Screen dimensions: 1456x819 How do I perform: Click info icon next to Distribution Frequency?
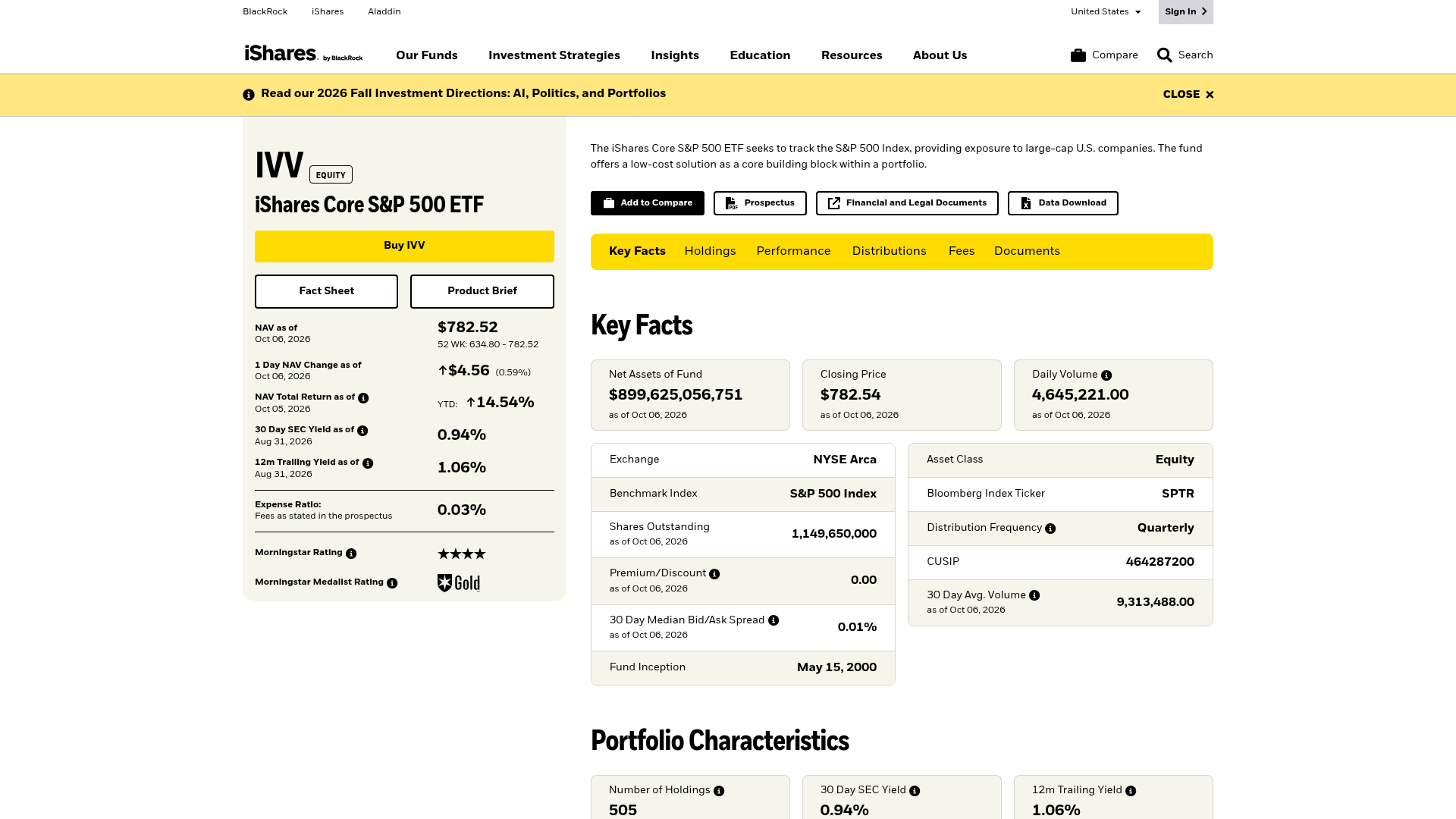[x=1050, y=529]
